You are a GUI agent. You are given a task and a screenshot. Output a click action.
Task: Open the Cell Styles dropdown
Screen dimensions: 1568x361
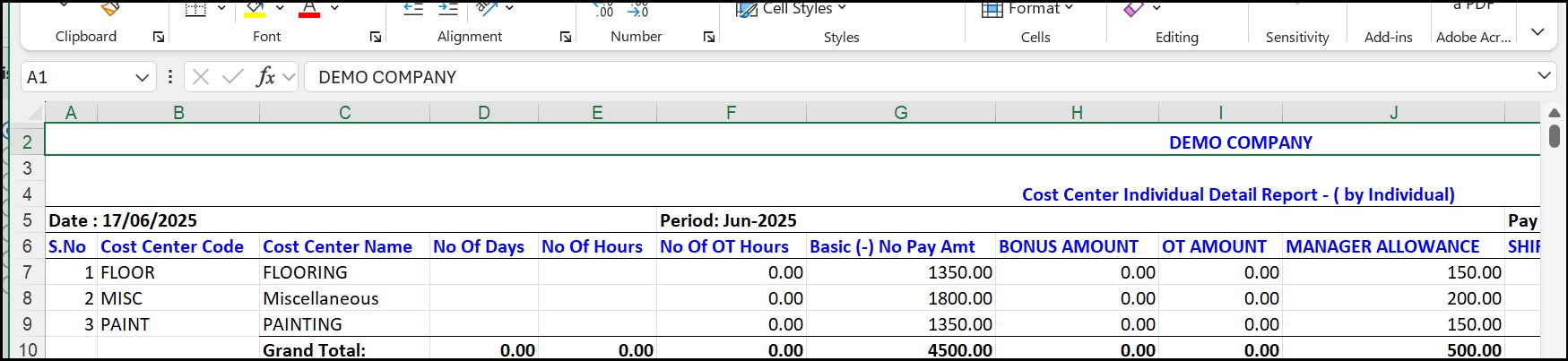[x=792, y=8]
